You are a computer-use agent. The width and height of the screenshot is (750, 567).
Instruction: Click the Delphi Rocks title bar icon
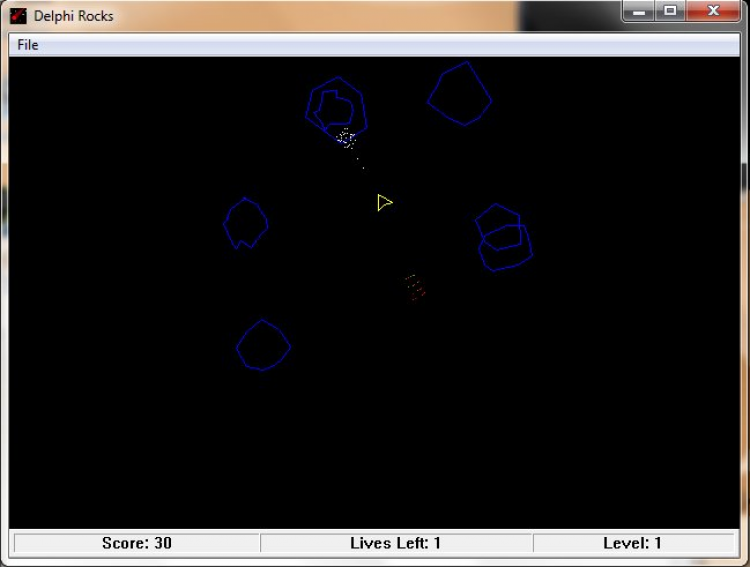click(x=18, y=16)
